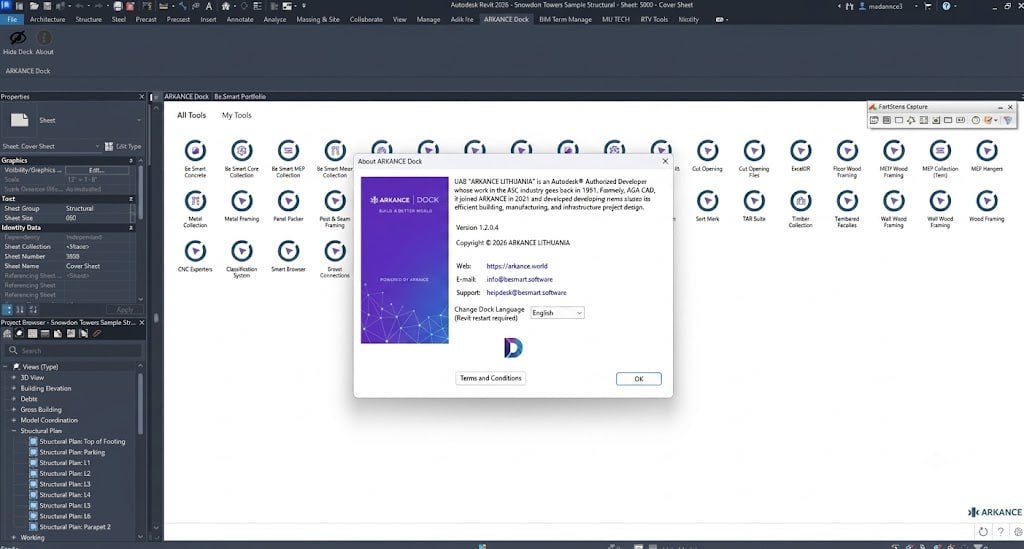Open the Sort Mark tool icon

(707, 201)
